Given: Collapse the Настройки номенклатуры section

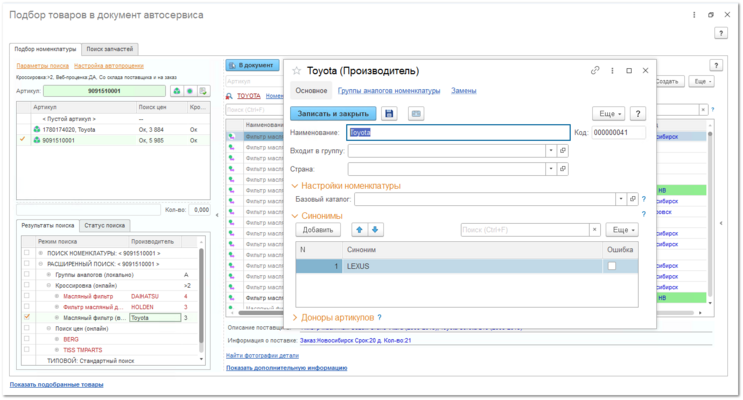Looking at the screenshot, I should (x=295, y=186).
